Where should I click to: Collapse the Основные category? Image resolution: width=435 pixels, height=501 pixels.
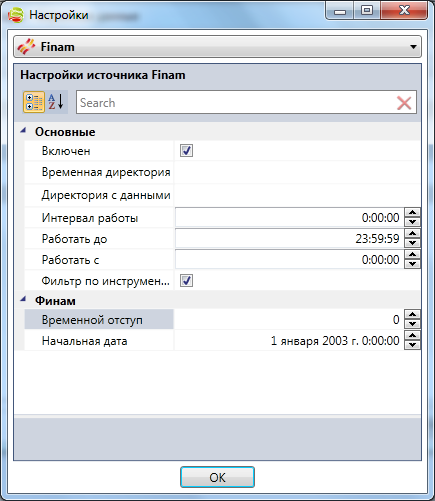tap(23, 131)
